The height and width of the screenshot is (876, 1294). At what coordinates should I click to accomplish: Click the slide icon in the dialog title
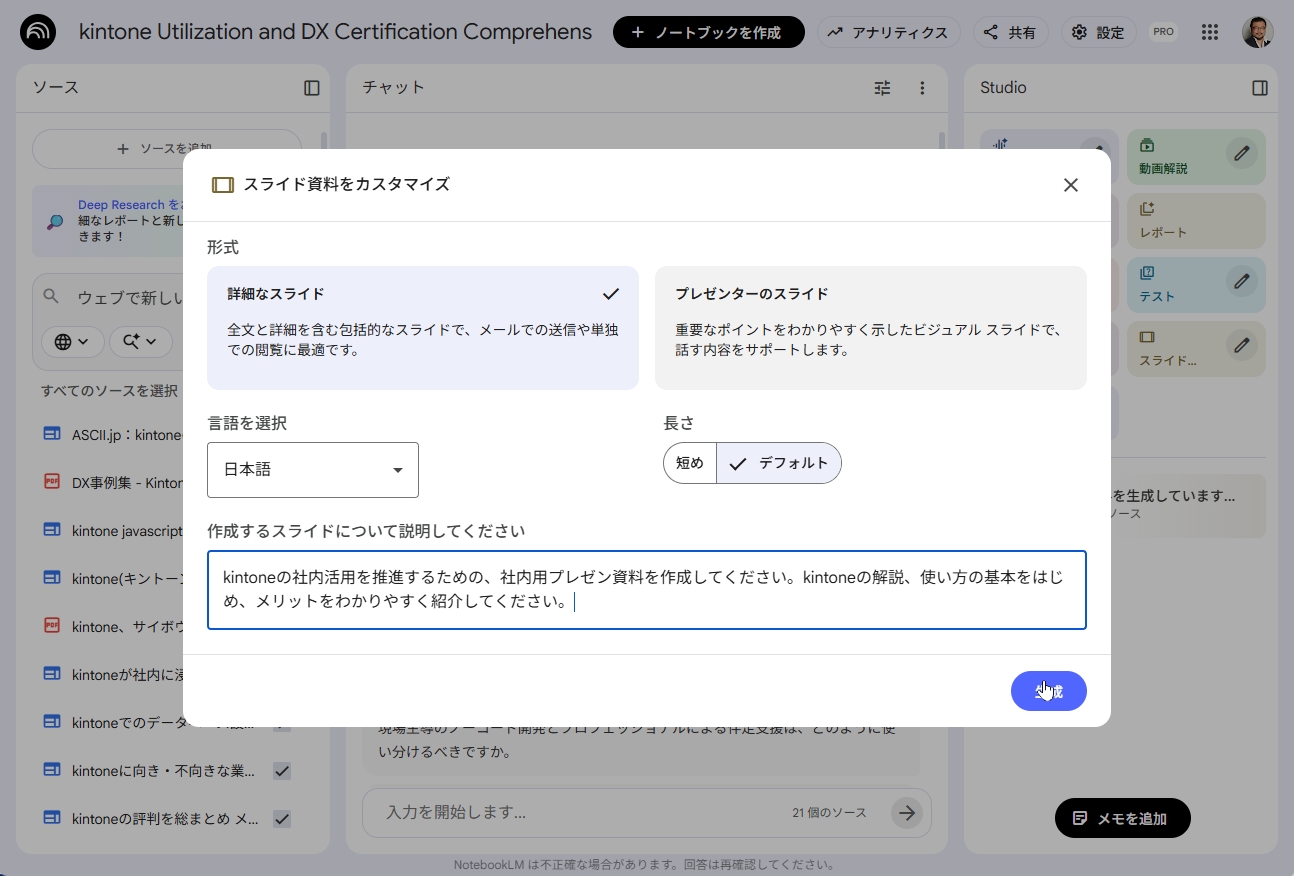pos(223,185)
